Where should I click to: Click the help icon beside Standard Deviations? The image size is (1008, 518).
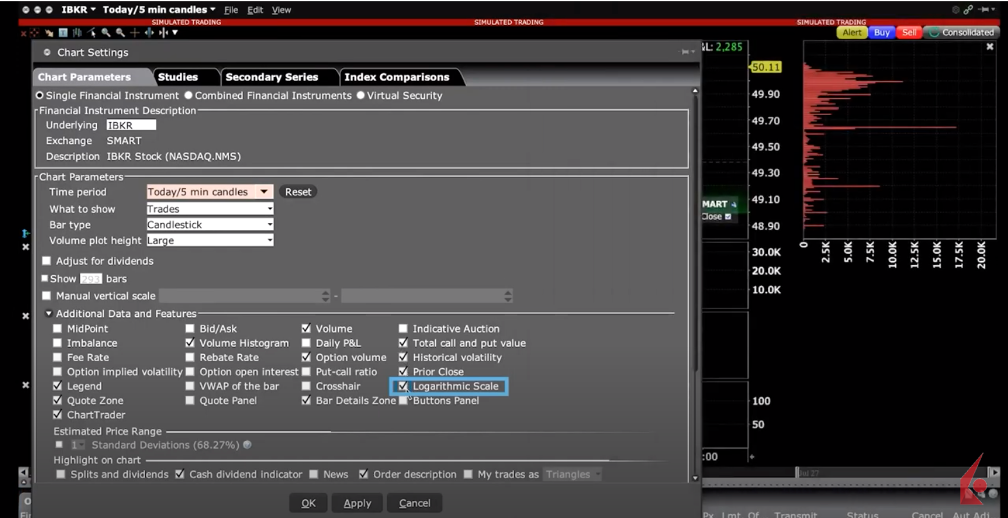248,445
